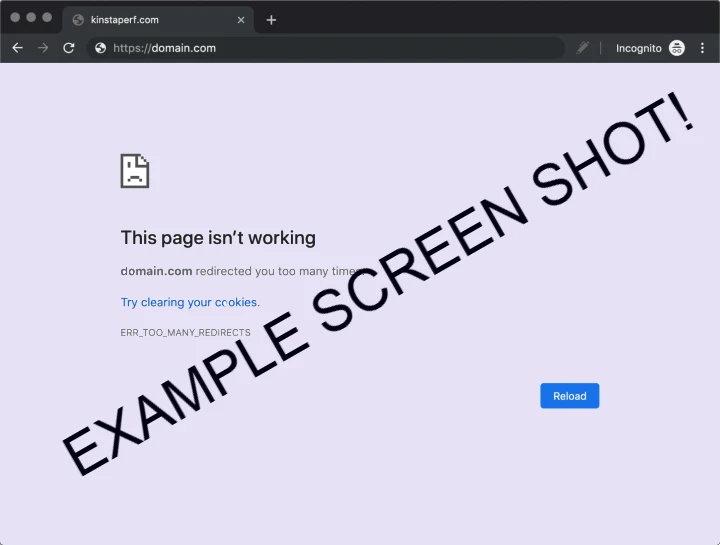
Task: Click the maximize window button
Action: 47,17
